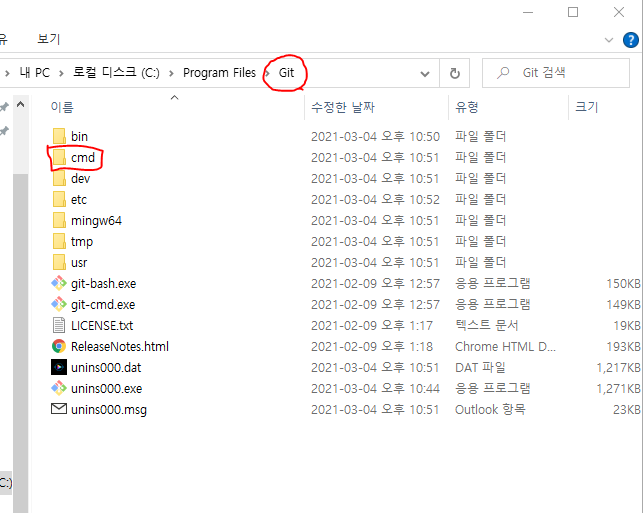The width and height of the screenshot is (643, 513).
Task: Select the file name unins000.exe
Action: point(107,388)
